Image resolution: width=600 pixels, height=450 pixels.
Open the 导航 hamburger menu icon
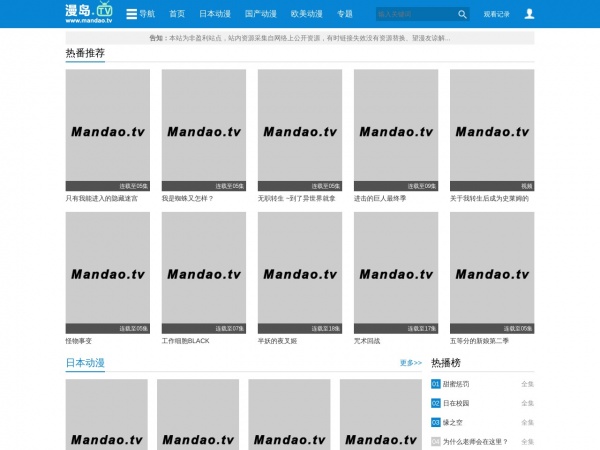coord(131,14)
